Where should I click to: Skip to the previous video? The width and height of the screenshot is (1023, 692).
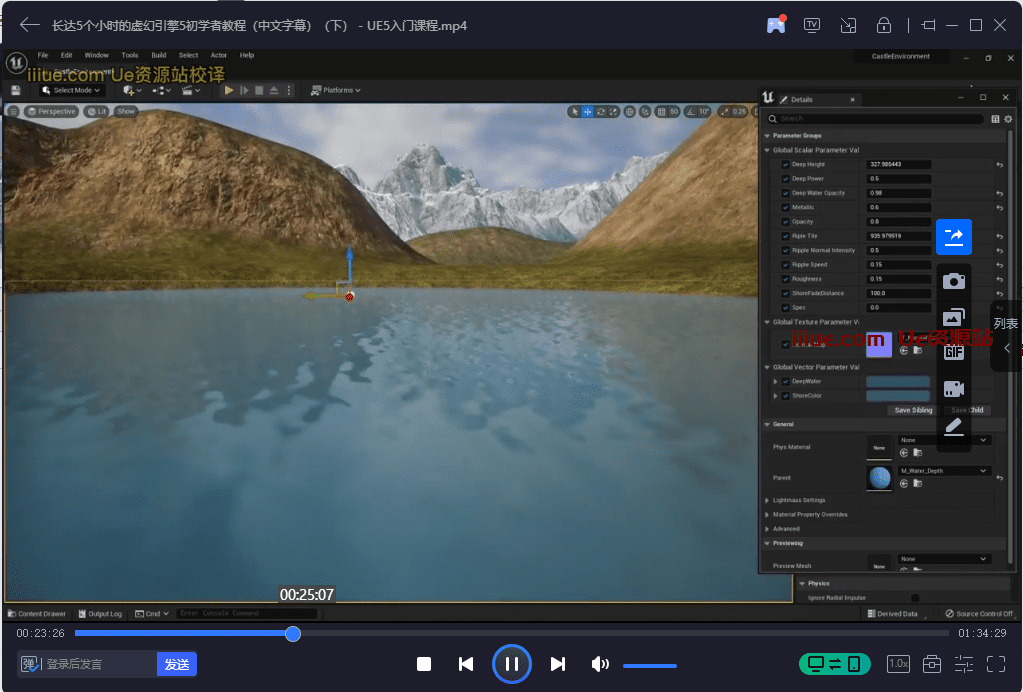pyautogui.click(x=466, y=664)
